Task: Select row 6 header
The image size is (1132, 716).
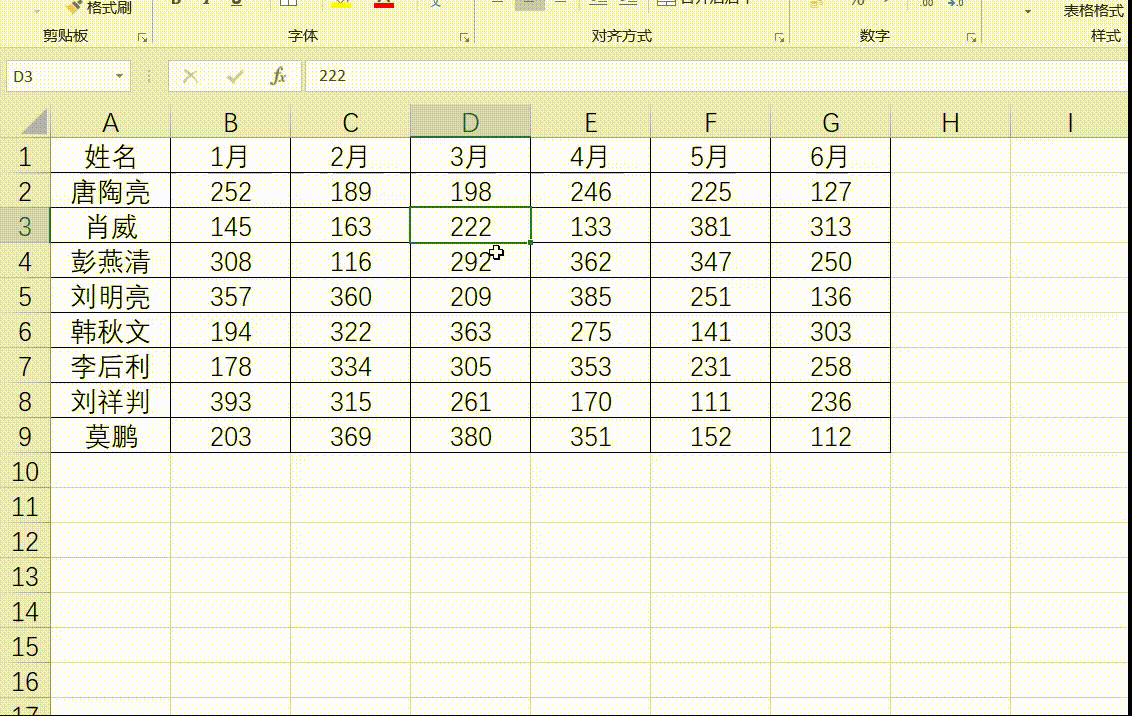Action: pos(25,331)
